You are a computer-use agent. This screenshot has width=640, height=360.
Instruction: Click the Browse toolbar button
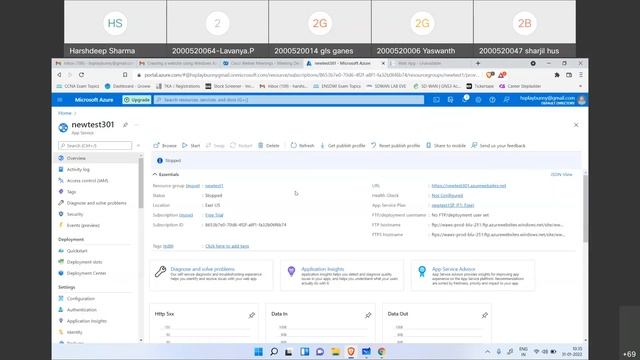[x=165, y=146]
